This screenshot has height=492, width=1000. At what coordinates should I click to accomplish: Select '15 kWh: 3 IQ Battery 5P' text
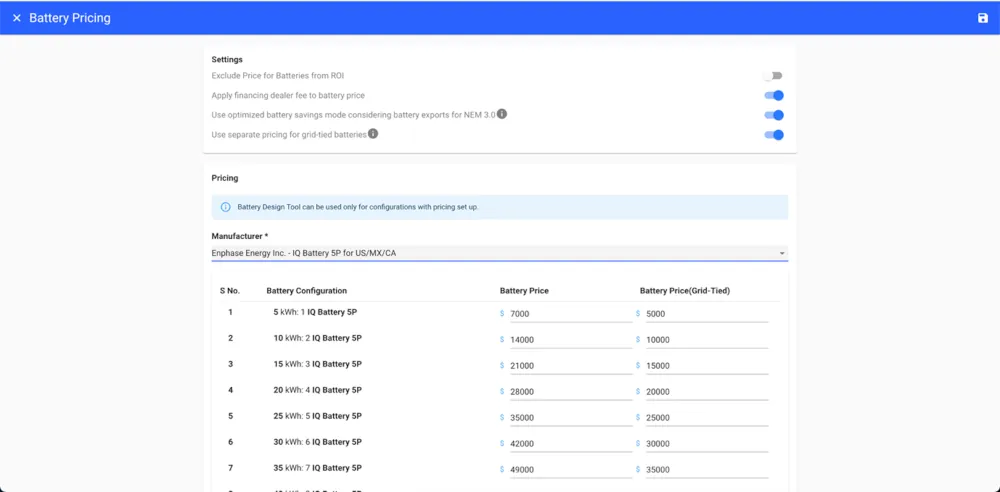coord(318,364)
